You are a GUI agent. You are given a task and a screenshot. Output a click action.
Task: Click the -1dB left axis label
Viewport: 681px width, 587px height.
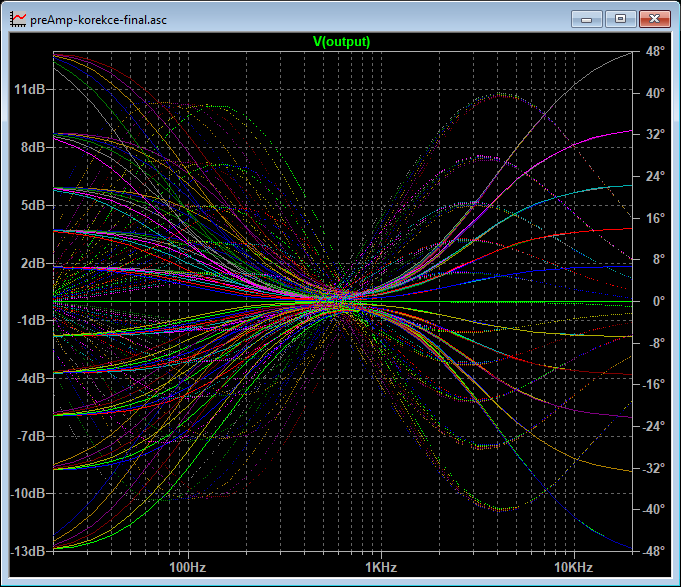[31, 320]
